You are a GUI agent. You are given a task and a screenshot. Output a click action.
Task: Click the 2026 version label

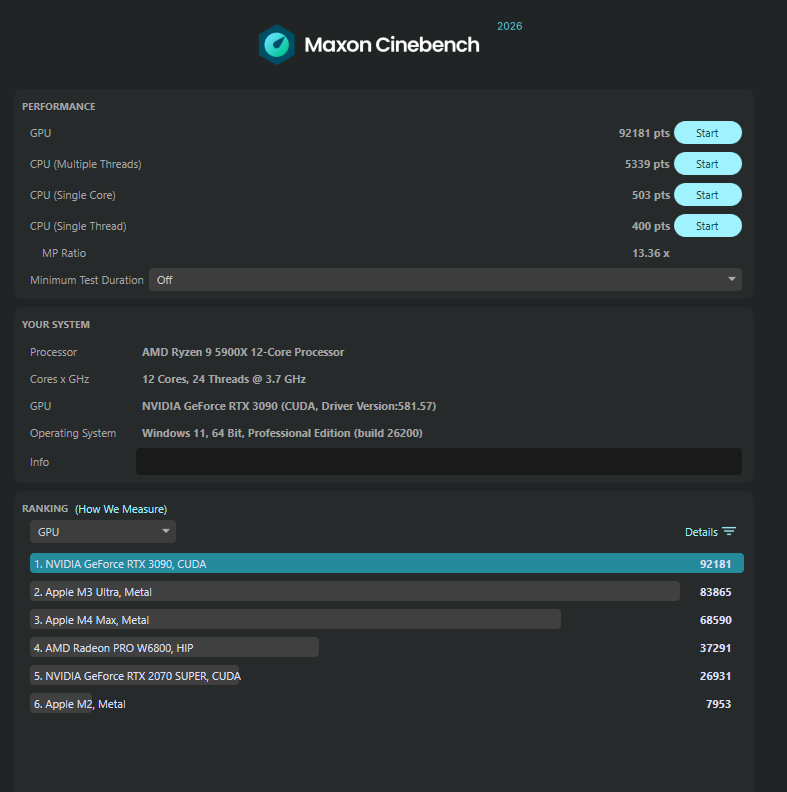[x=510, y=26]
